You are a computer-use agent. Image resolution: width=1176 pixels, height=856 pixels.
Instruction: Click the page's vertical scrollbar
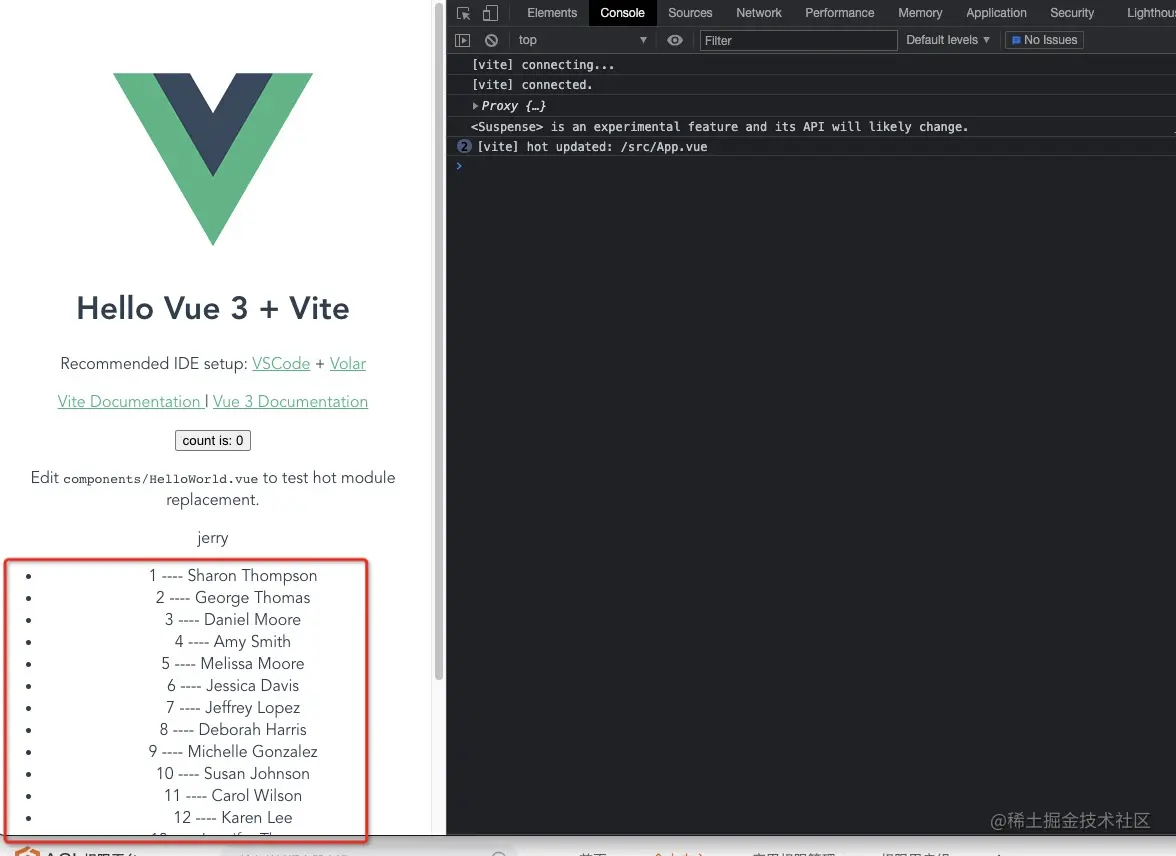pos(439,341)
